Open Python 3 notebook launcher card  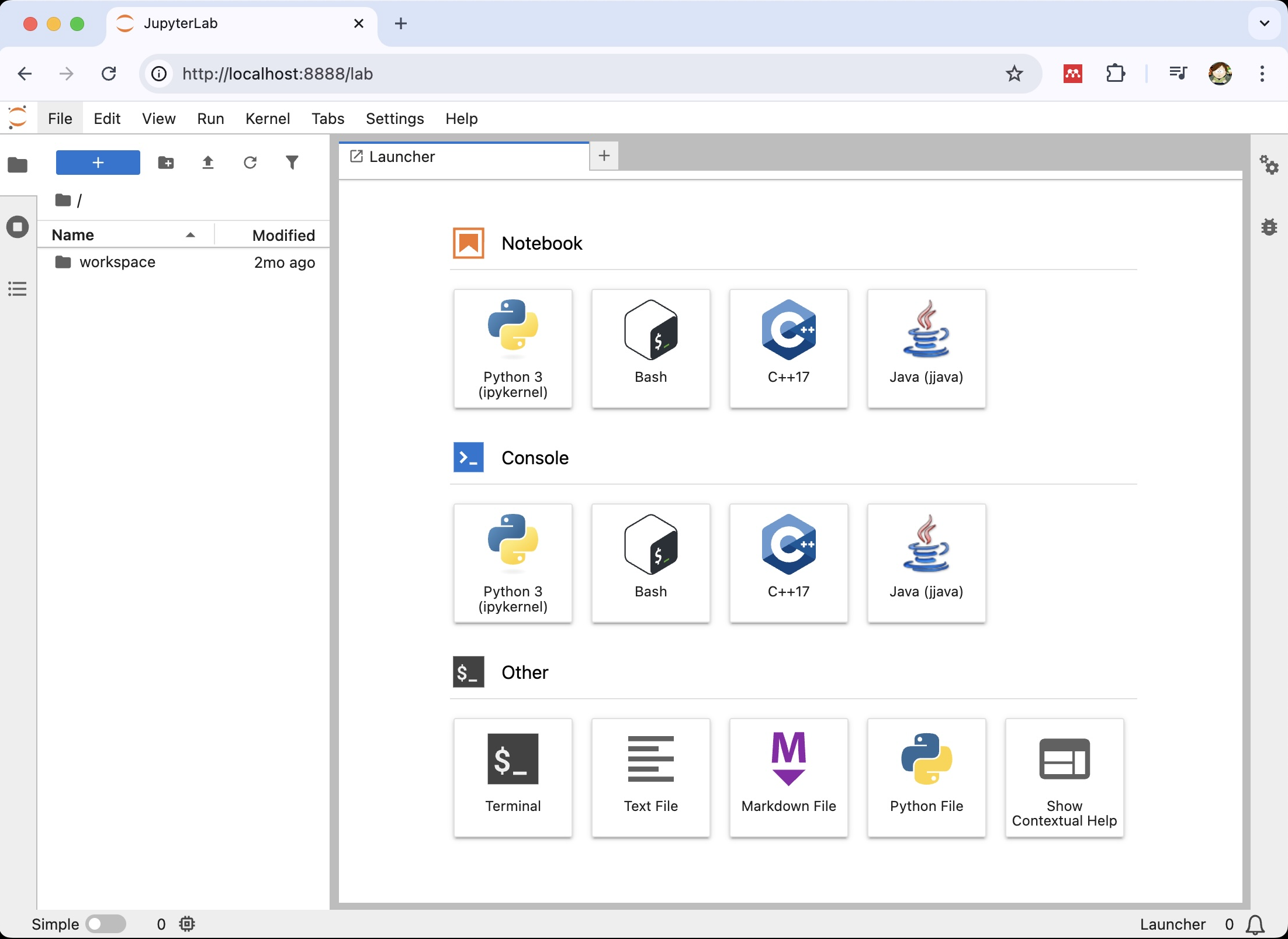(x=513, y=348)
